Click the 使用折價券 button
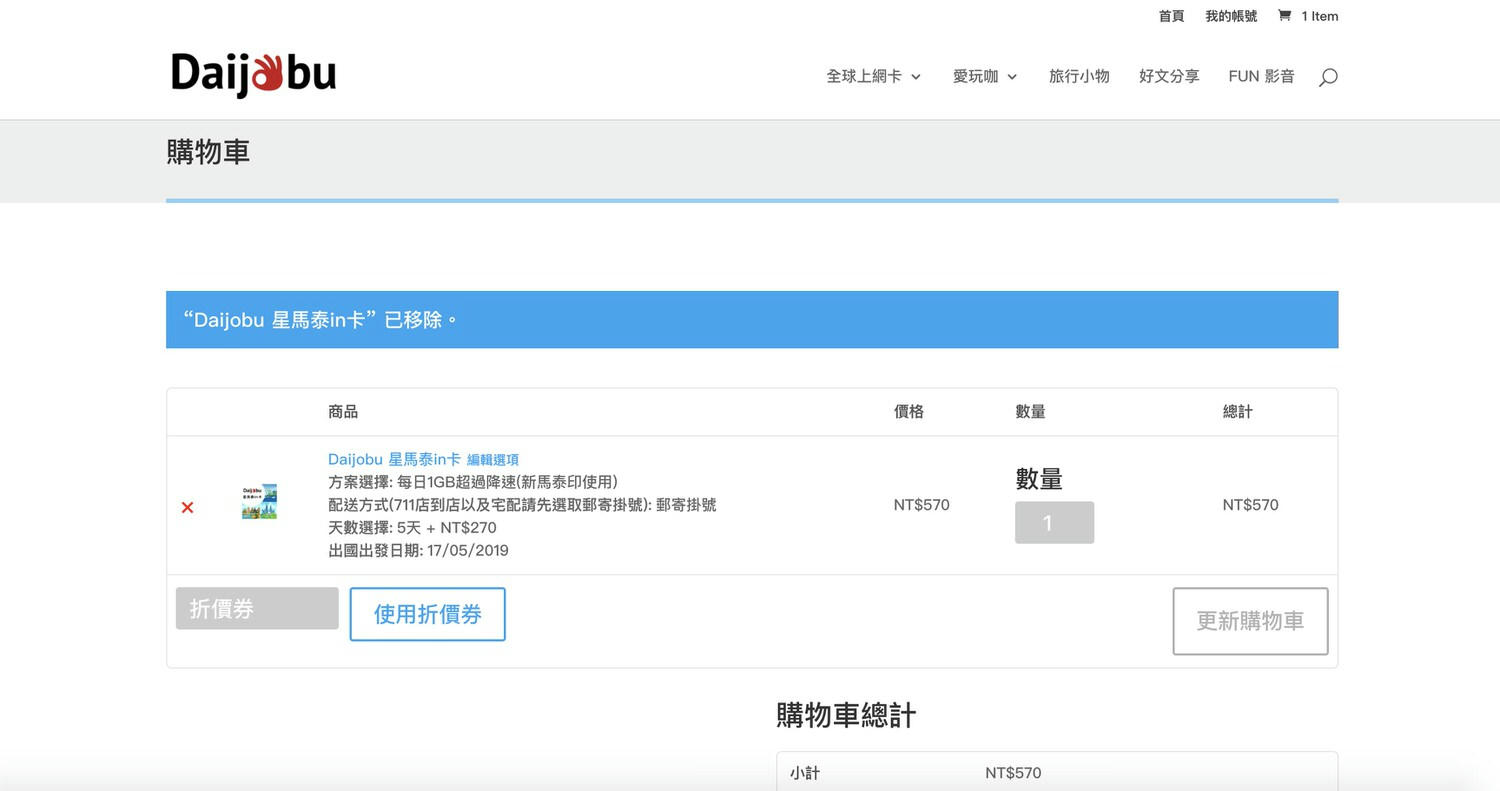Viewport: 1500px width, 791px height. 427,614
